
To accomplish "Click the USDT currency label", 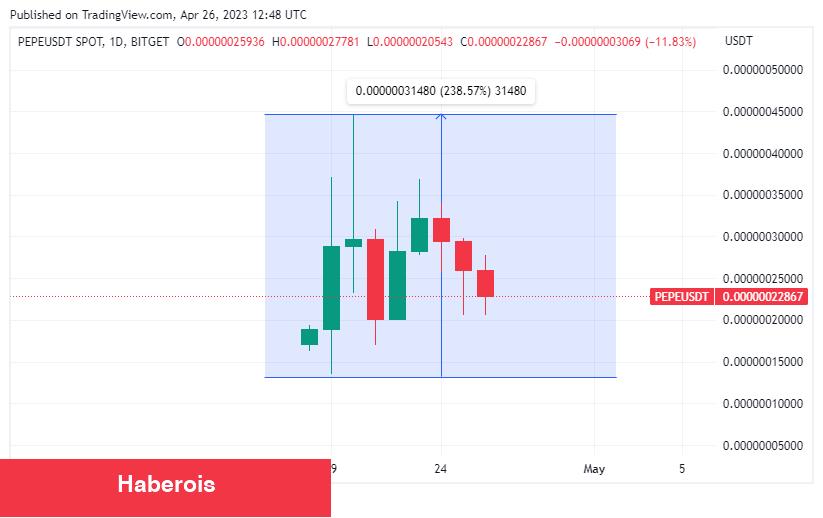I will tap(738, 41).
